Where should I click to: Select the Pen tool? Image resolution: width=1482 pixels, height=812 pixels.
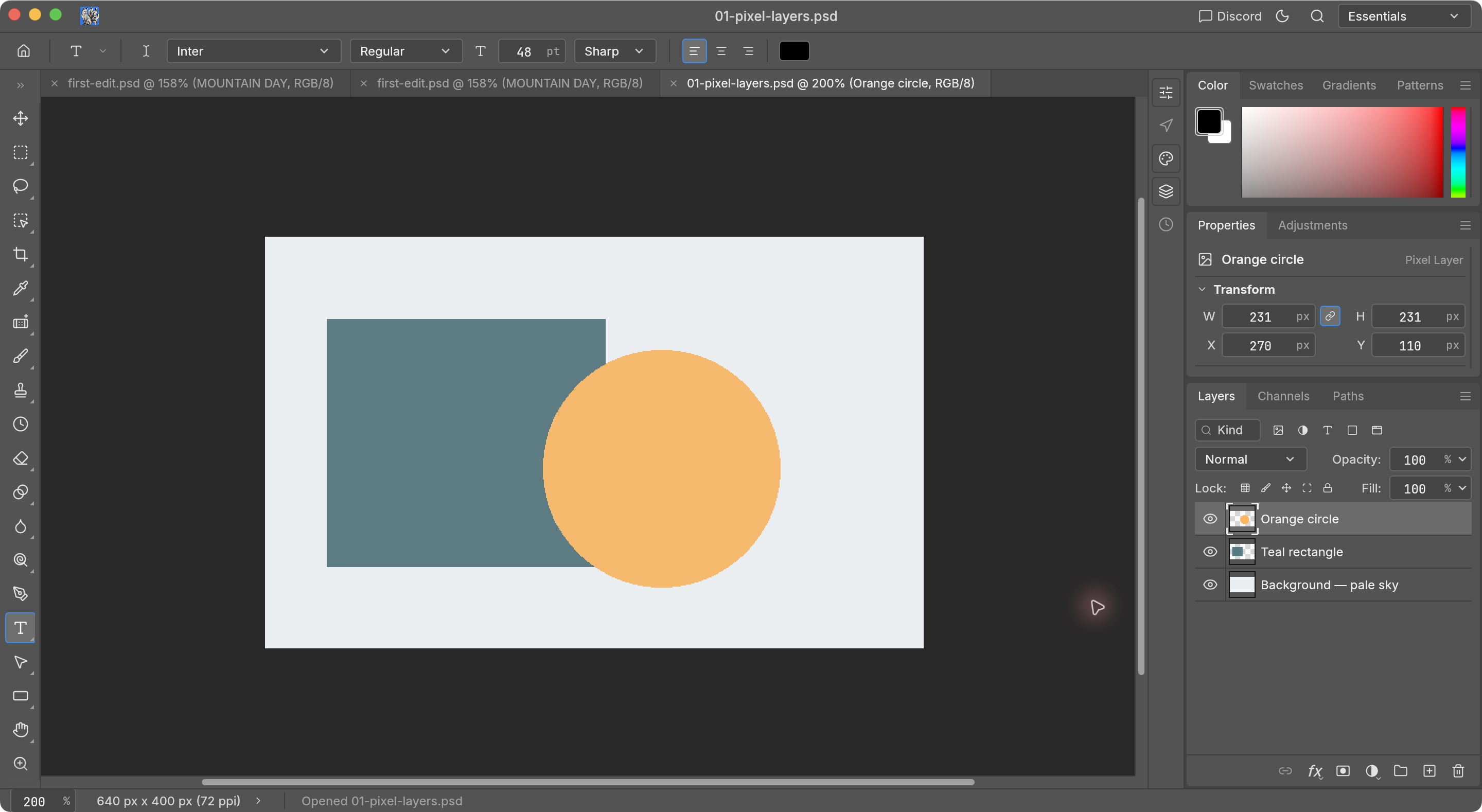pyautogui.click(x=21, y=594)
